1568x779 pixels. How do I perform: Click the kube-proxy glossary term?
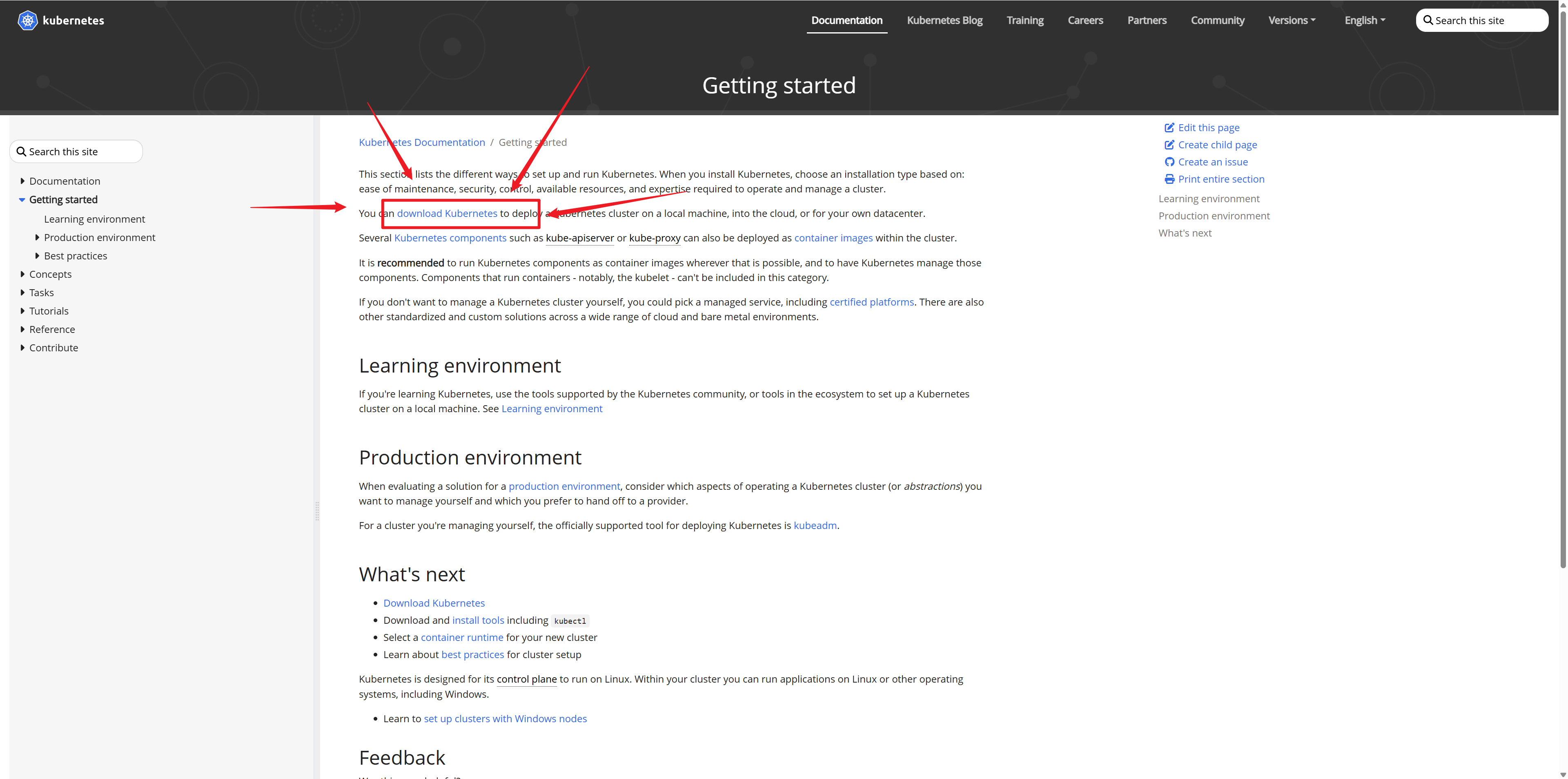click(654, 238)
